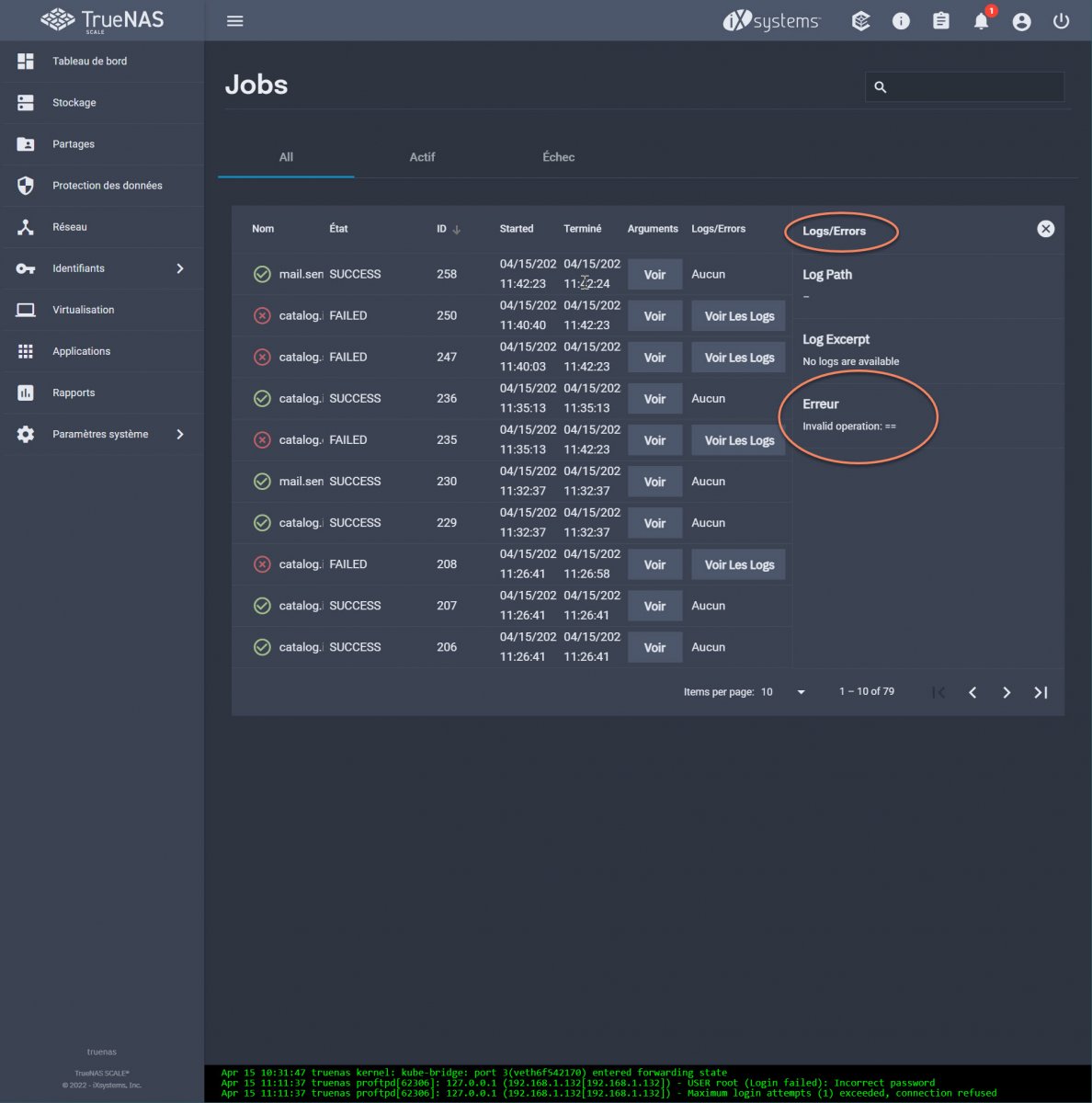Select the All tab

(286, 157)
